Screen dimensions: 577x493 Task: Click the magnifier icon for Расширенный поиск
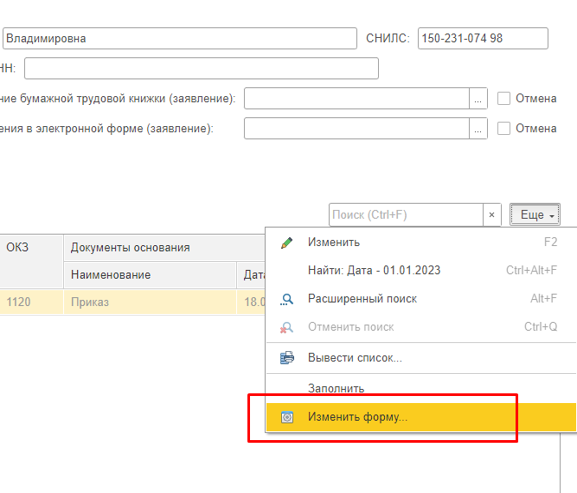[x=287, y=299]
